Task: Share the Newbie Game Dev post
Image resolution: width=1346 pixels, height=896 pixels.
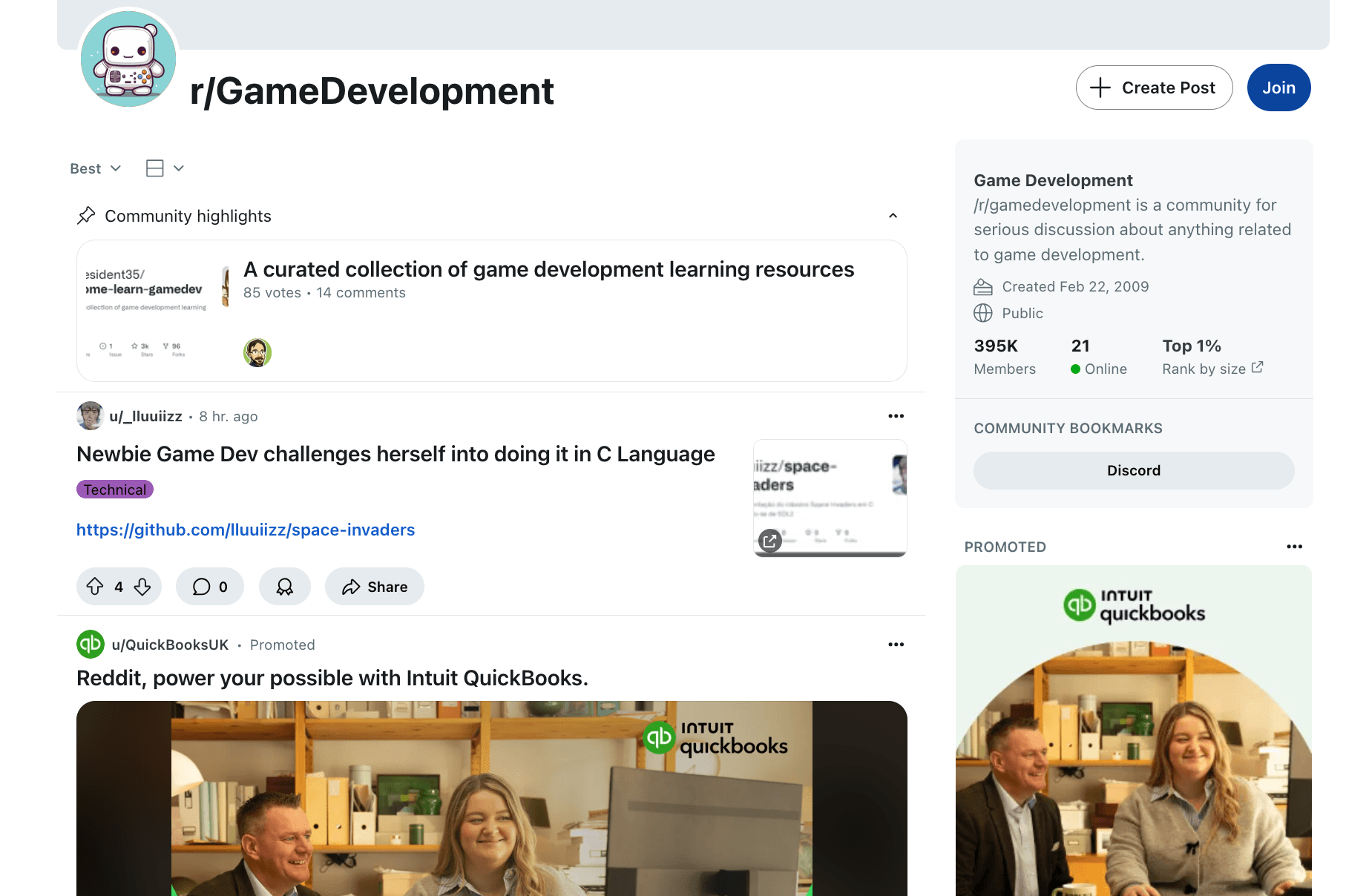Action: coord(375,587)
